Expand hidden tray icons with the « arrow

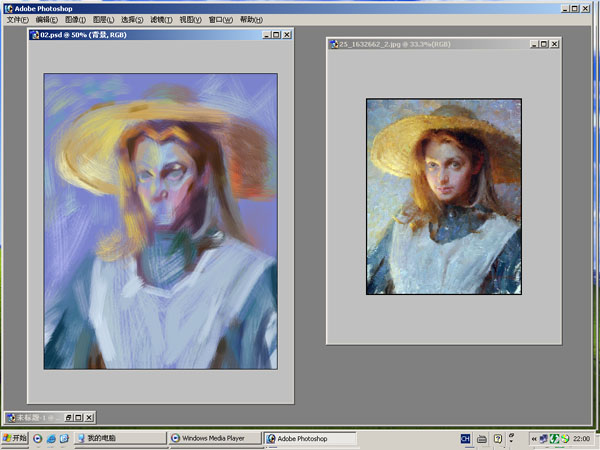(533, 439)
